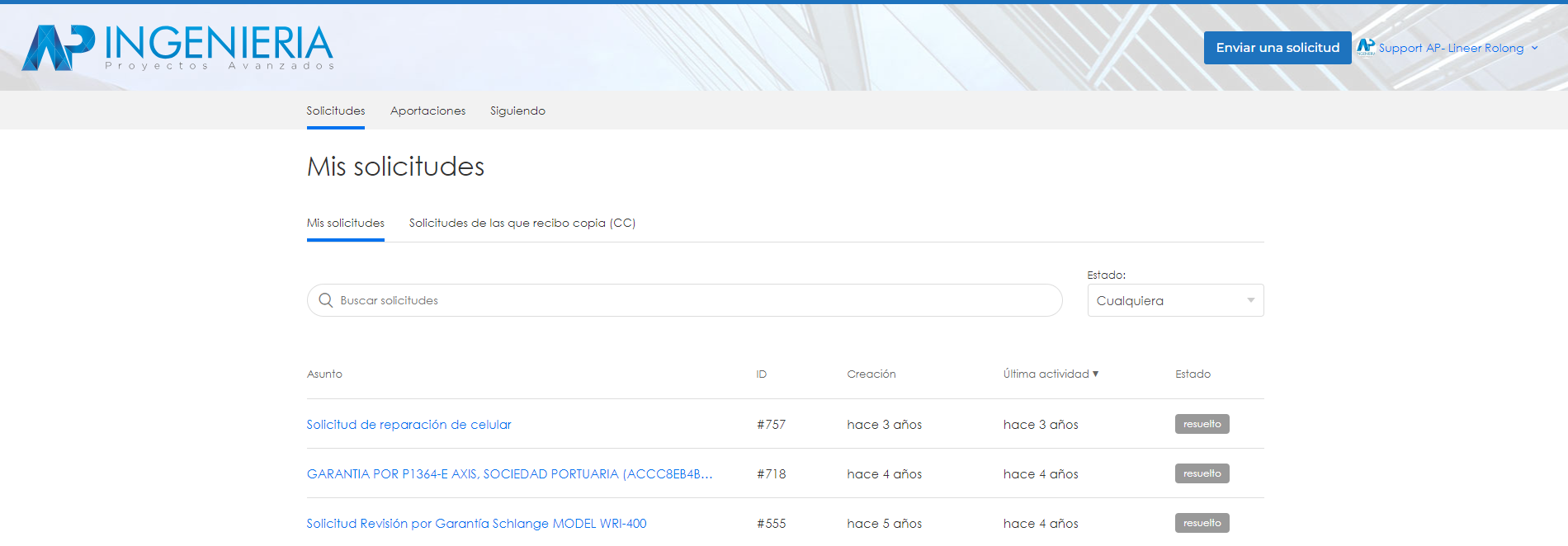
Task: Open Solicitud de reparación de celular
Action: pos(409,424)
